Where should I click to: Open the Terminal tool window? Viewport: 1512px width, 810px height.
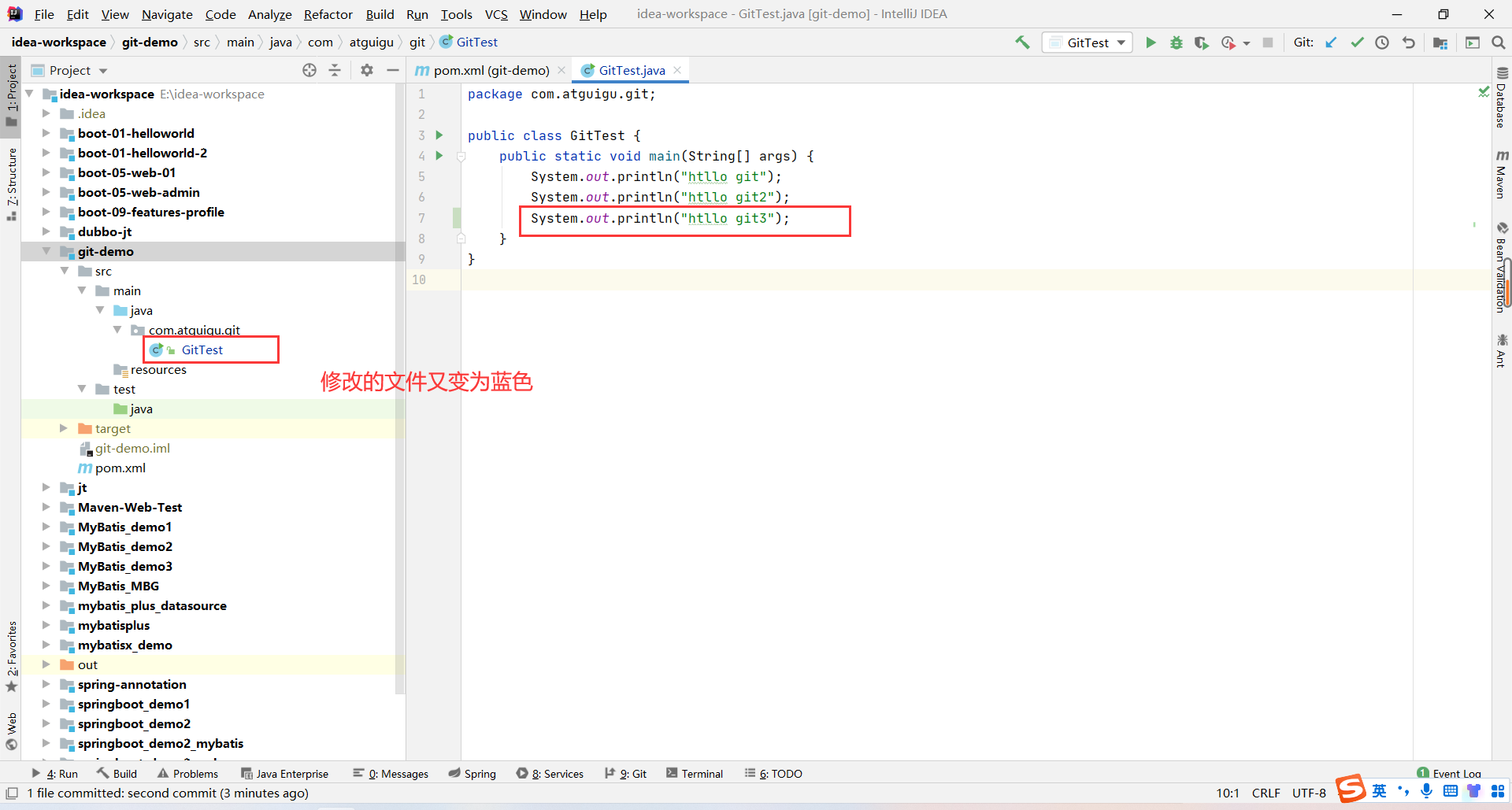click(x=695, y=774)
